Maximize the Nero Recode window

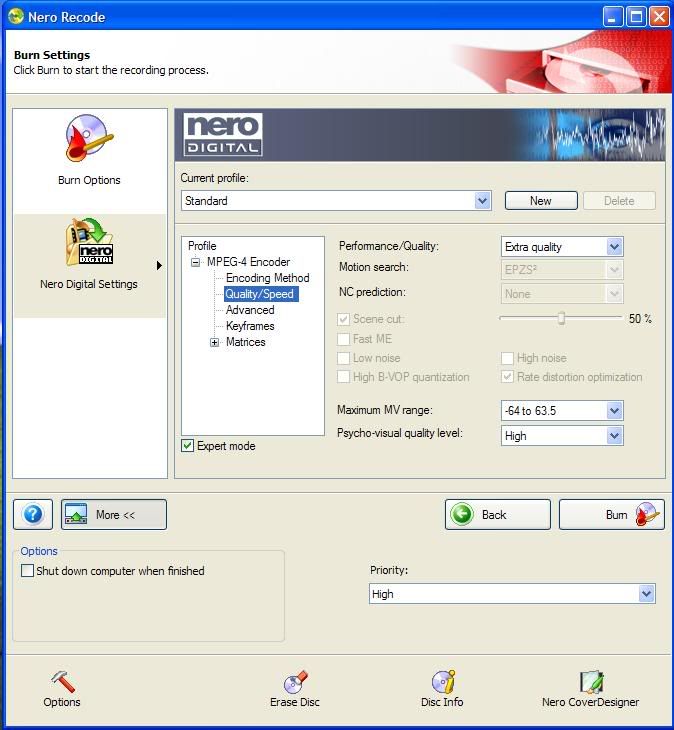[636, 17]
